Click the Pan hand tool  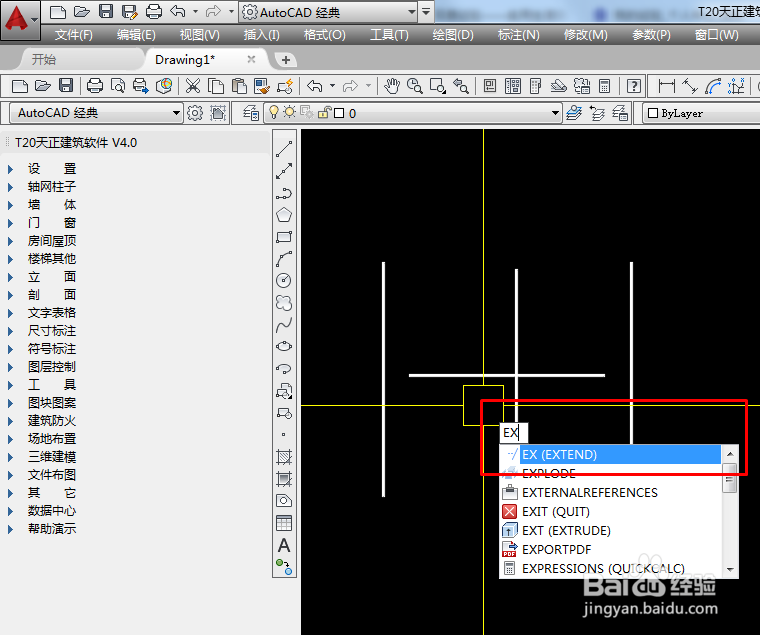(x=392, y=86)
